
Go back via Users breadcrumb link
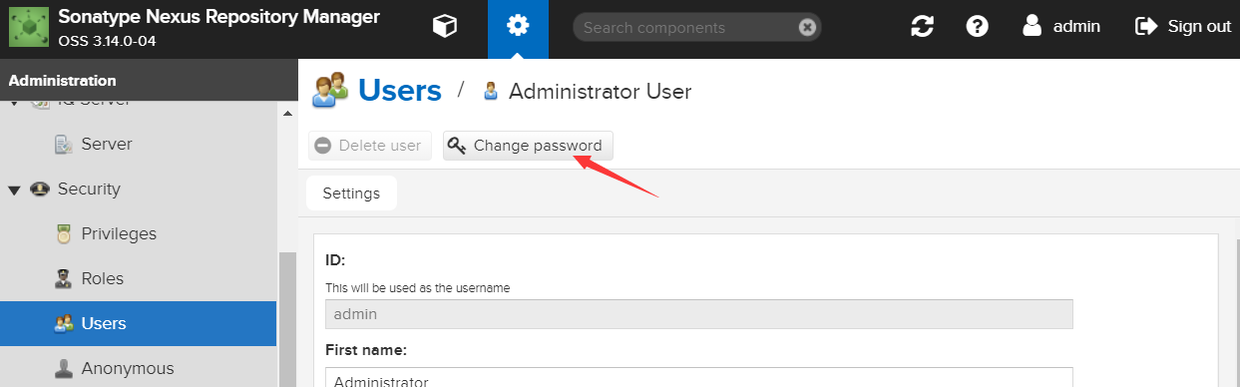[x=400, y=90]
